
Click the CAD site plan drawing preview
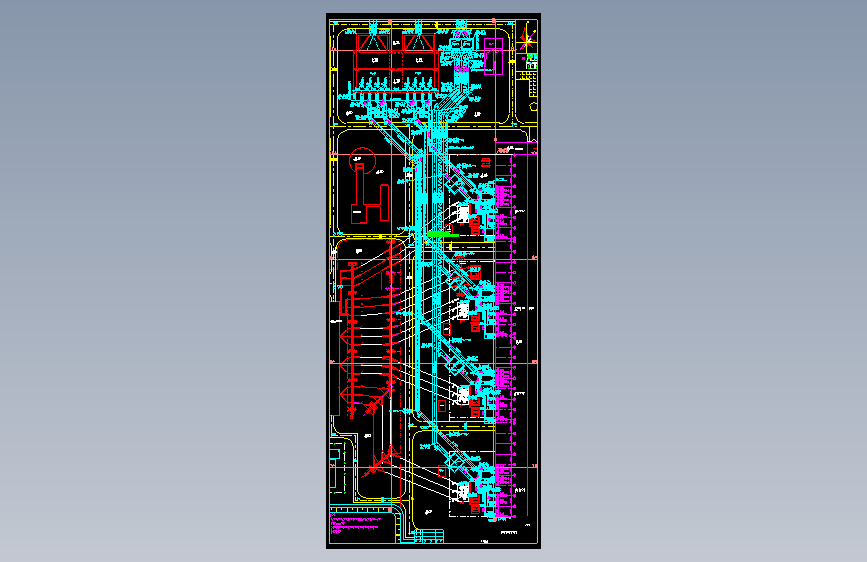[x=434, y=281]
